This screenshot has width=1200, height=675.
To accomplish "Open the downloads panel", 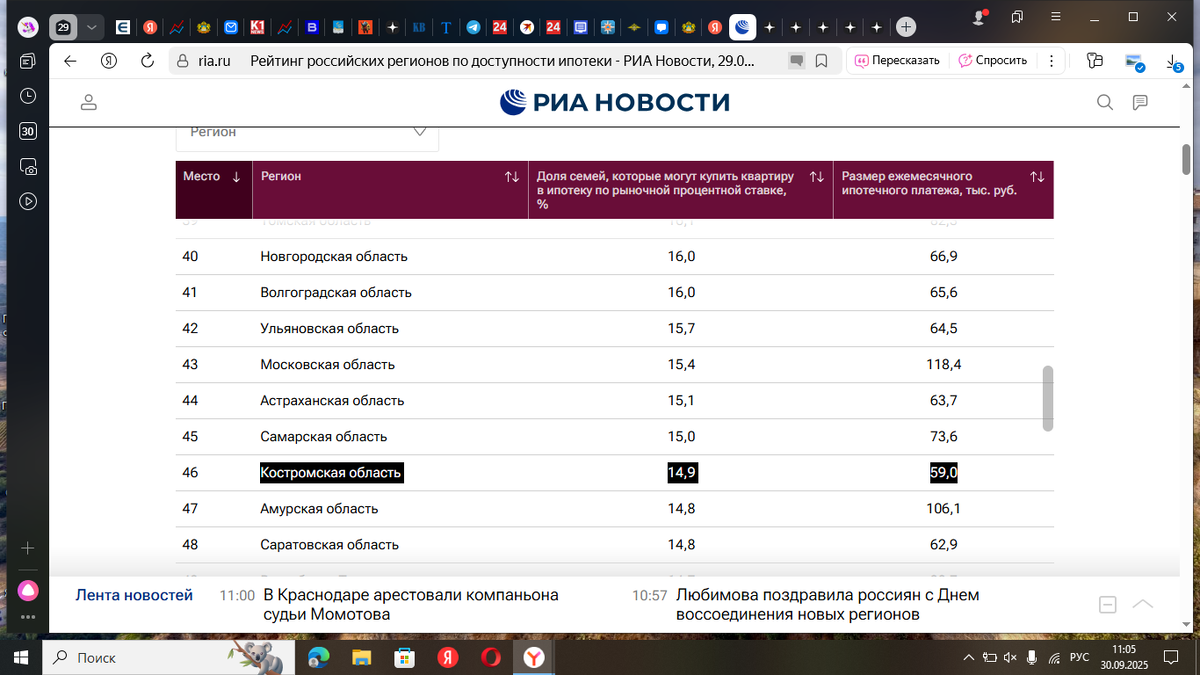I will click(1174, 62).
